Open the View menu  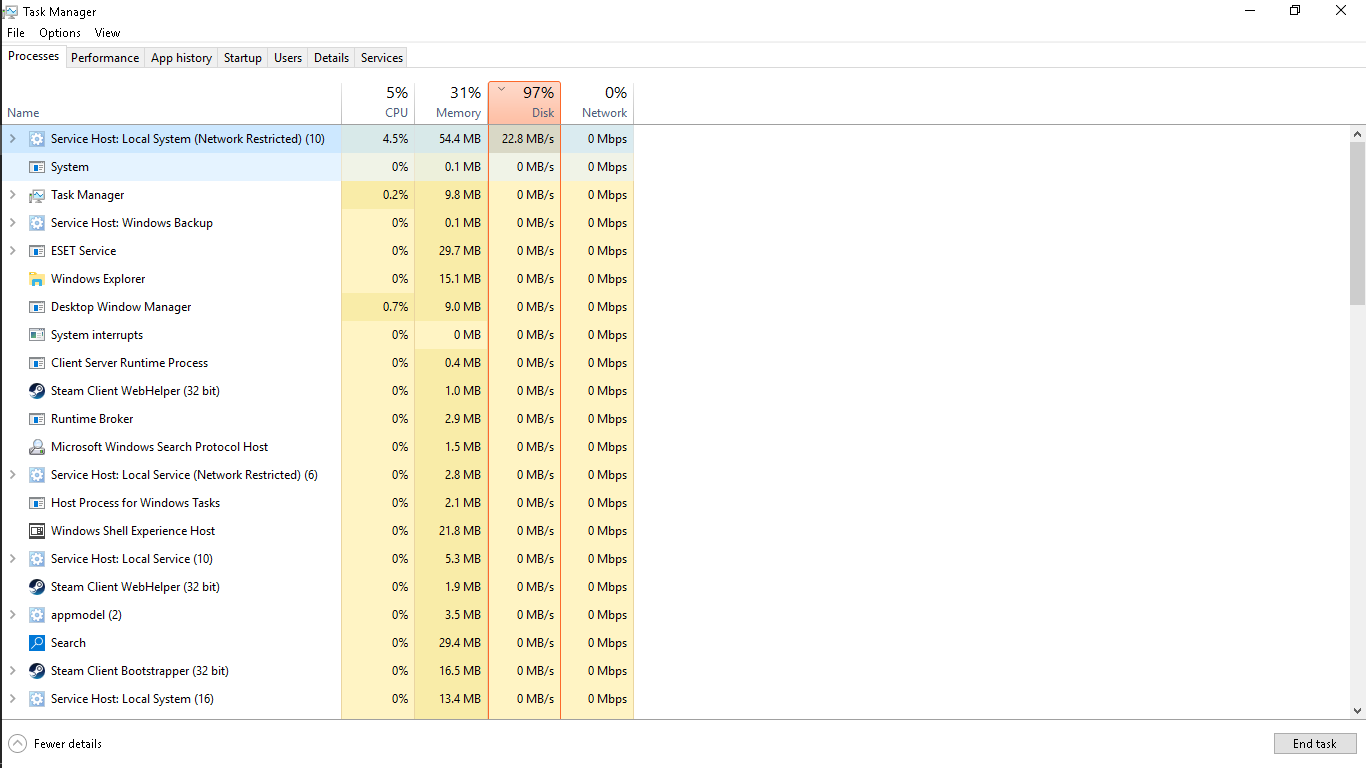click(x=107, y=33)
